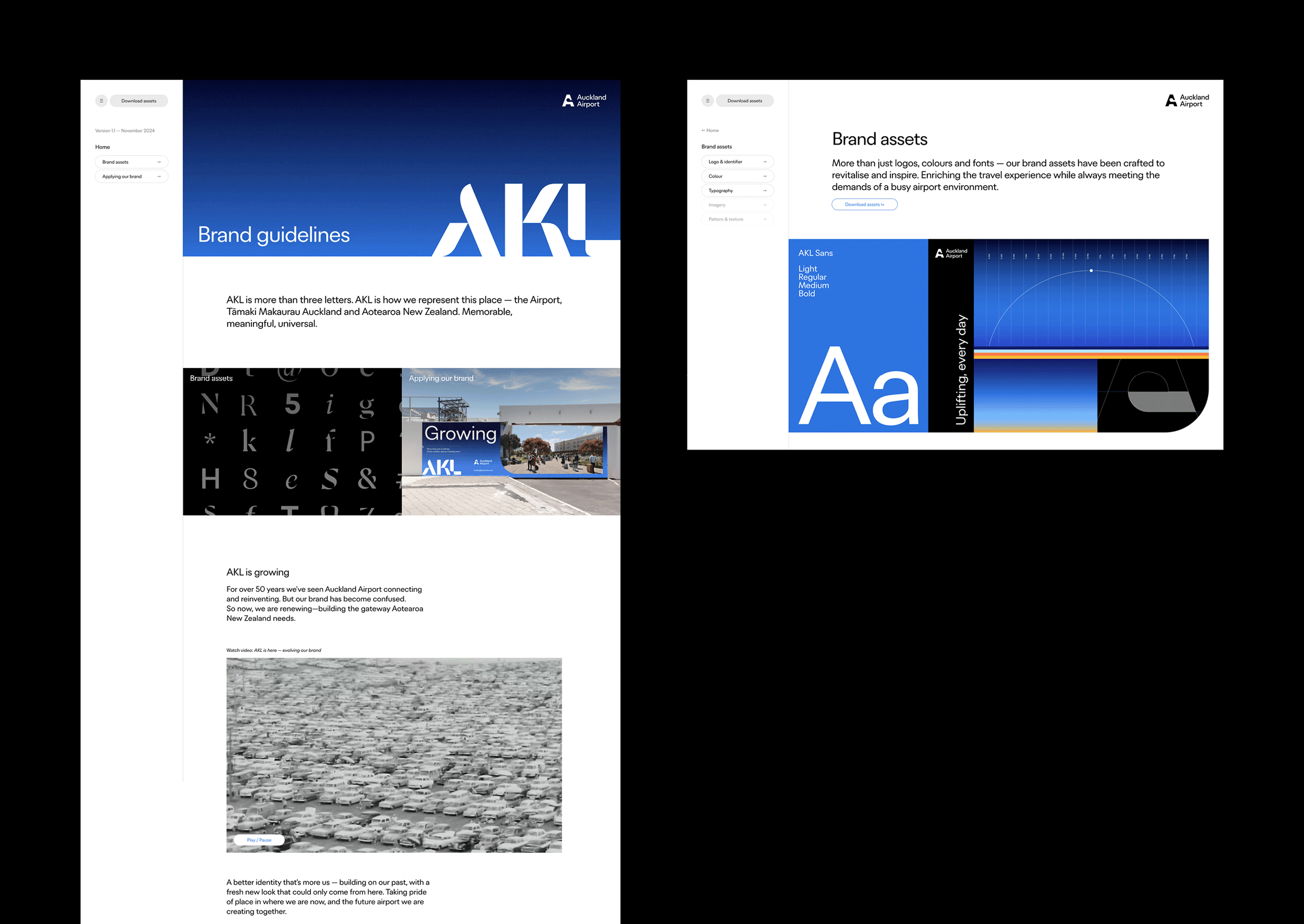The image size is (1304, 924).
Task: Open Logo & identifier section
Action: [737, 162]
